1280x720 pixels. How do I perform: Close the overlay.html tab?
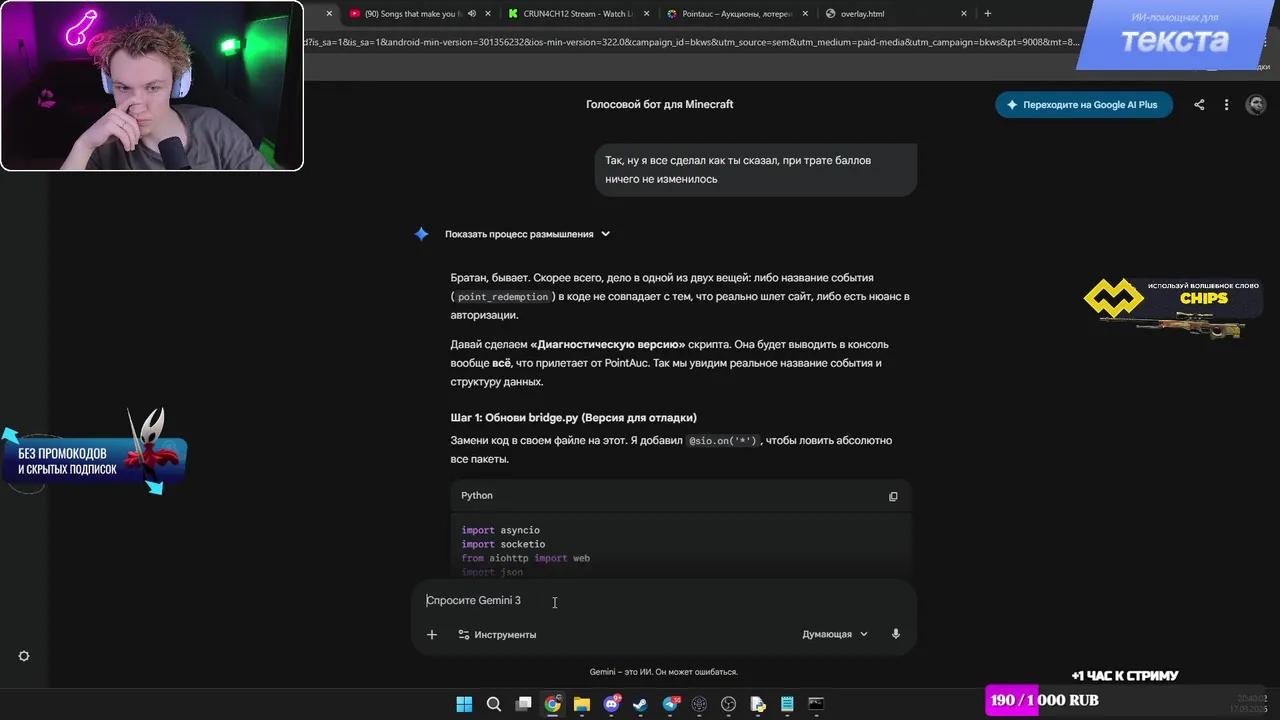pyautogui.click(x=964, y=14)
